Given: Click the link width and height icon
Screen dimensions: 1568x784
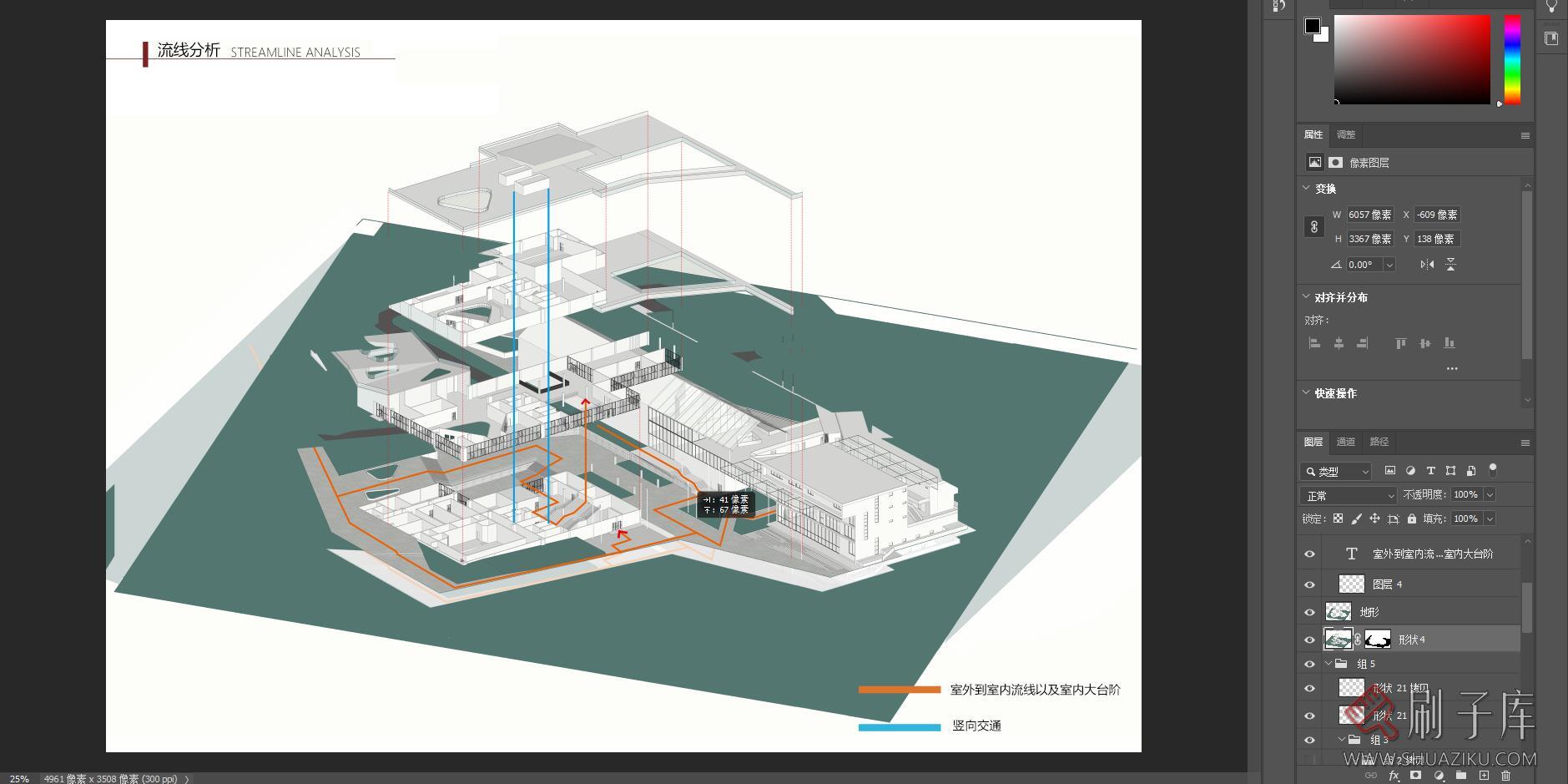Looking at the screenshot, I should click(x=1314, y=227).
